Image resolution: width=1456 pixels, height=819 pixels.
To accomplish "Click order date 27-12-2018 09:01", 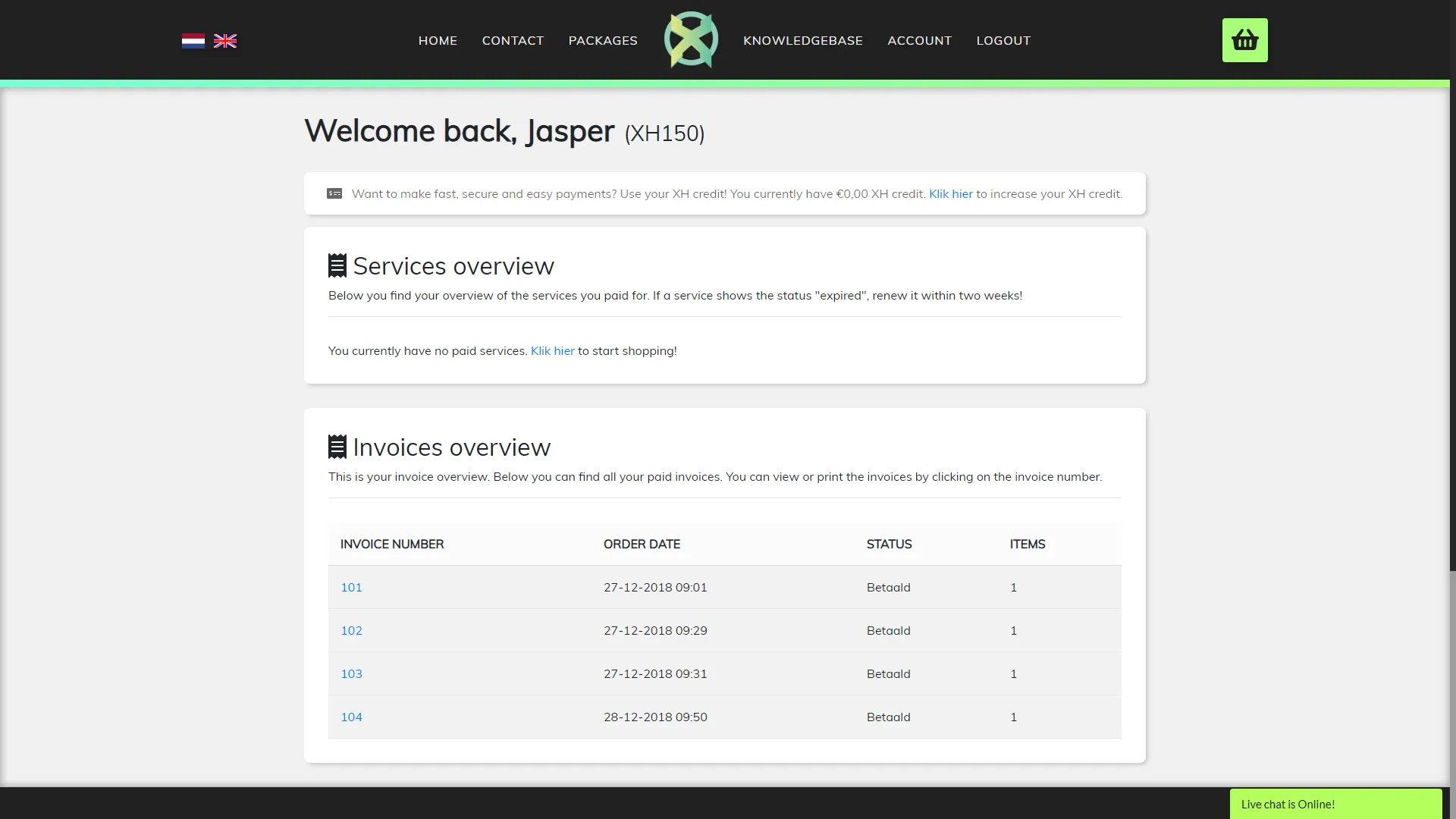I will click(x=655, y=588).
